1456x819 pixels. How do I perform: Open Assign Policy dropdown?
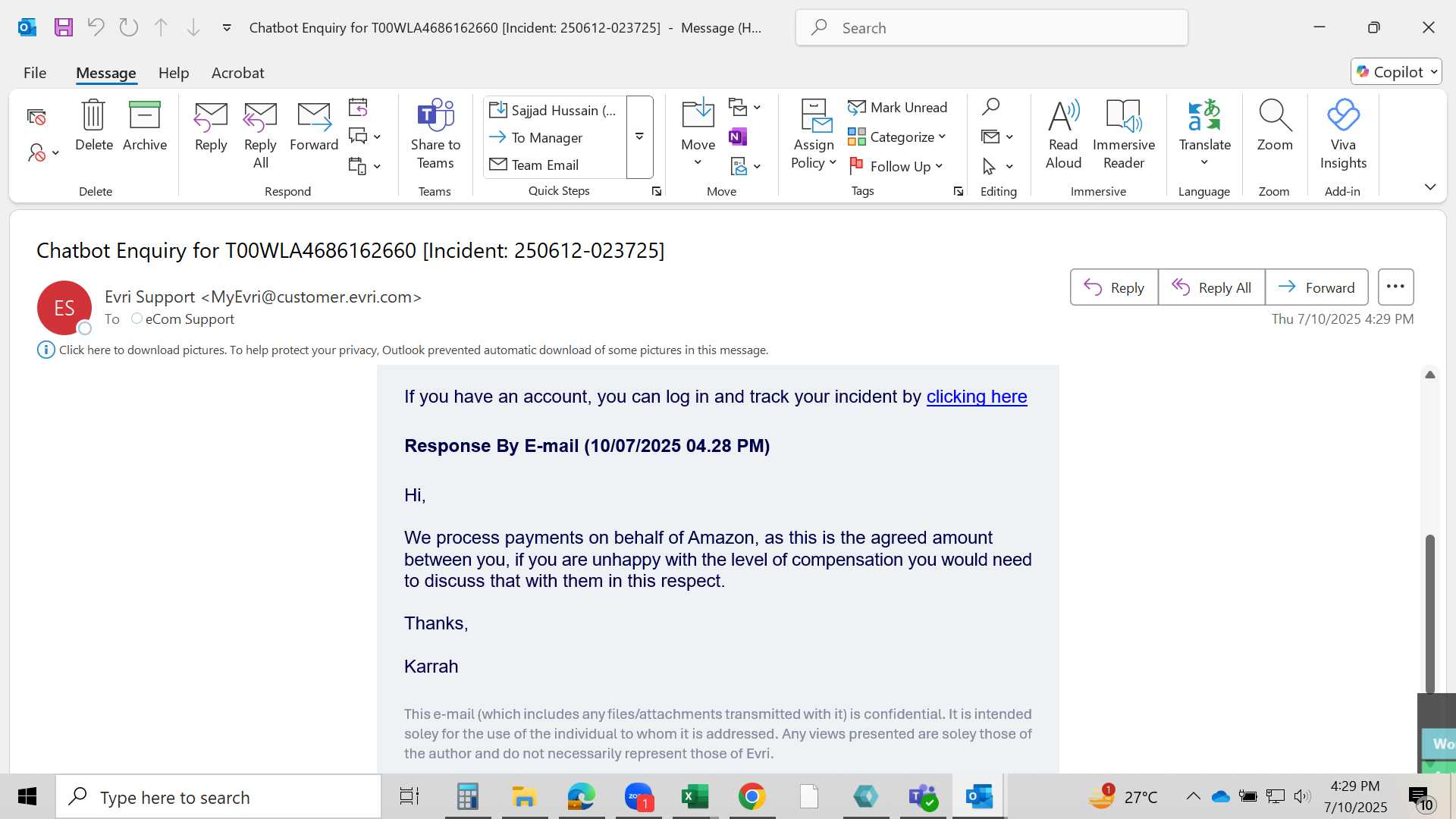814,135
